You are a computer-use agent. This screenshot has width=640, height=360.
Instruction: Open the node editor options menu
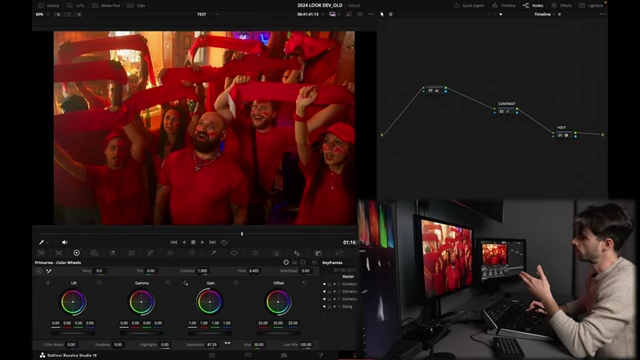click(x=602, y=14)
